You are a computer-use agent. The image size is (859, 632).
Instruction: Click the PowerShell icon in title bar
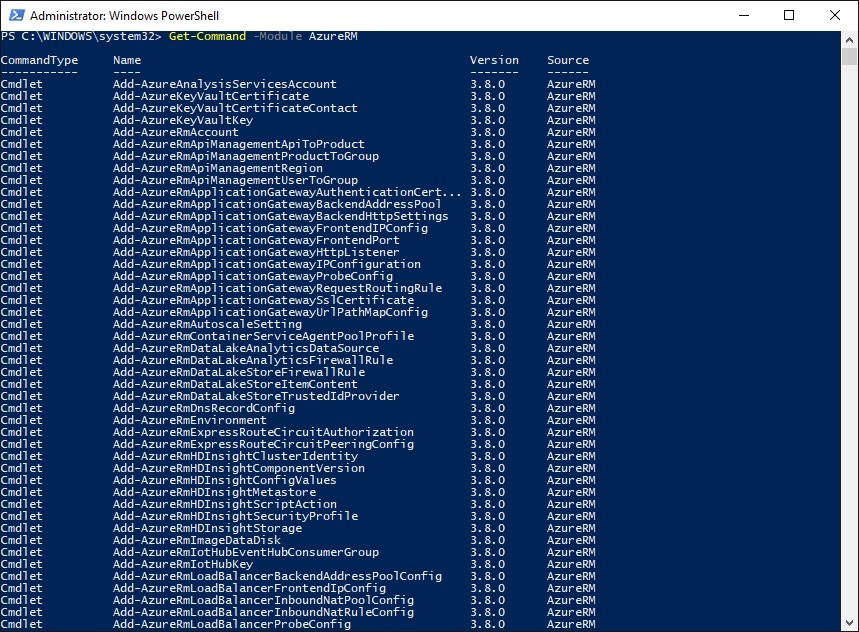tap(16, 15)
